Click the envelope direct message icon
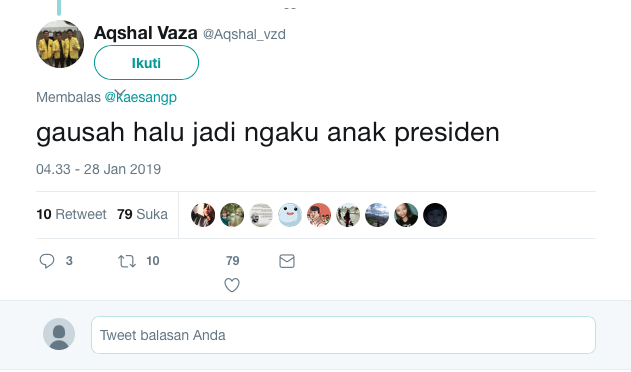This screenshot has width=631, height=372. click(287, 261)
